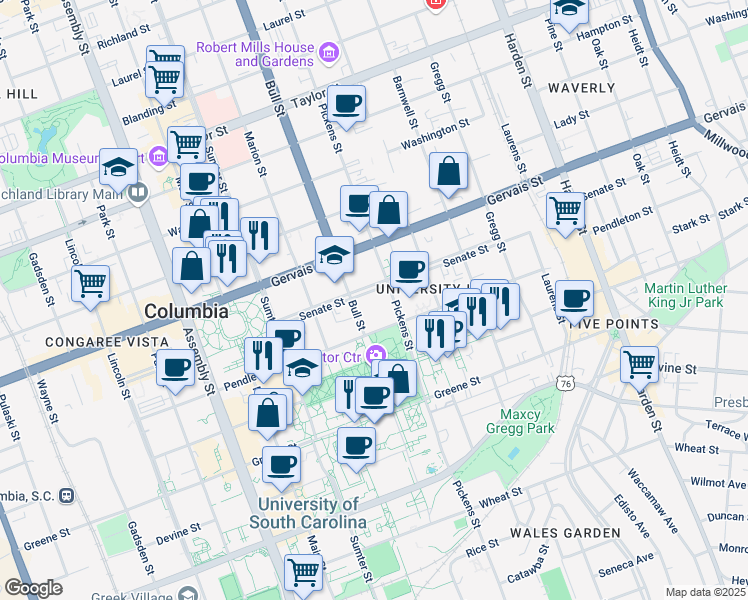Open the coffee cup marker below Columbia Museum shopping cart
This screenshot has height=600, width=748.
coord(200,180)
